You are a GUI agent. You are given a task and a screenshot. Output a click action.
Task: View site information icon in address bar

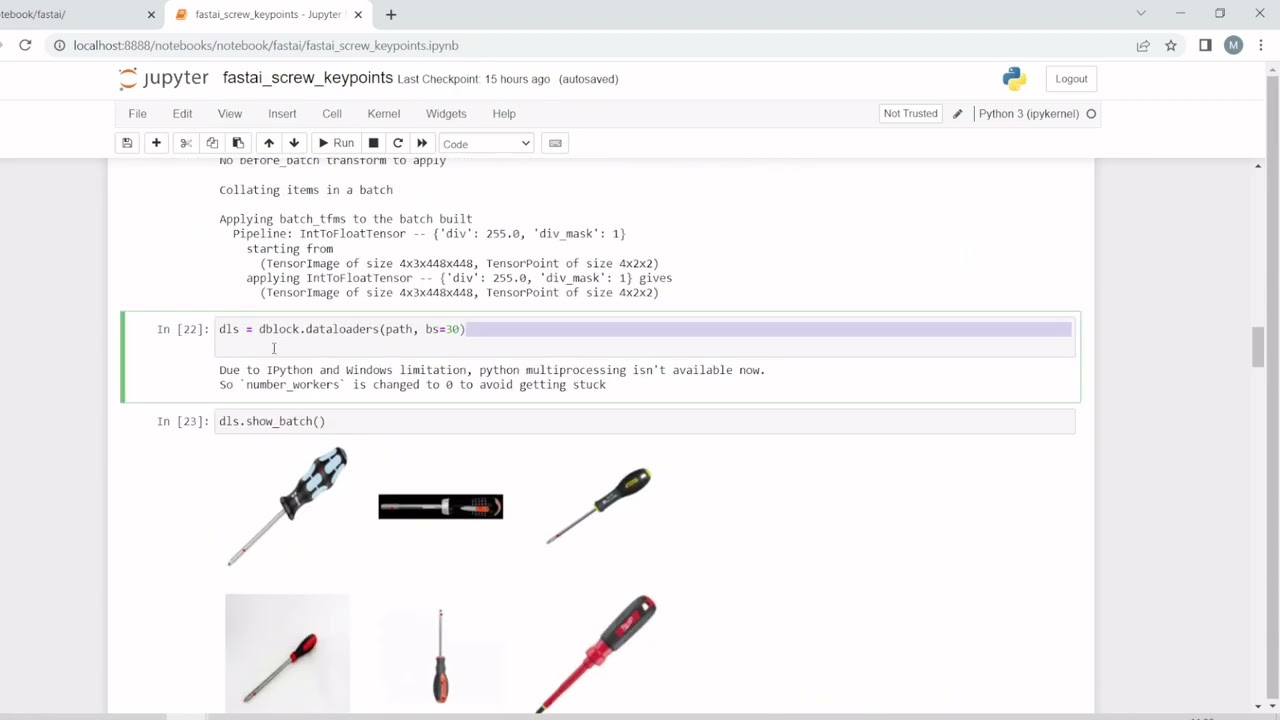[59, 46]
